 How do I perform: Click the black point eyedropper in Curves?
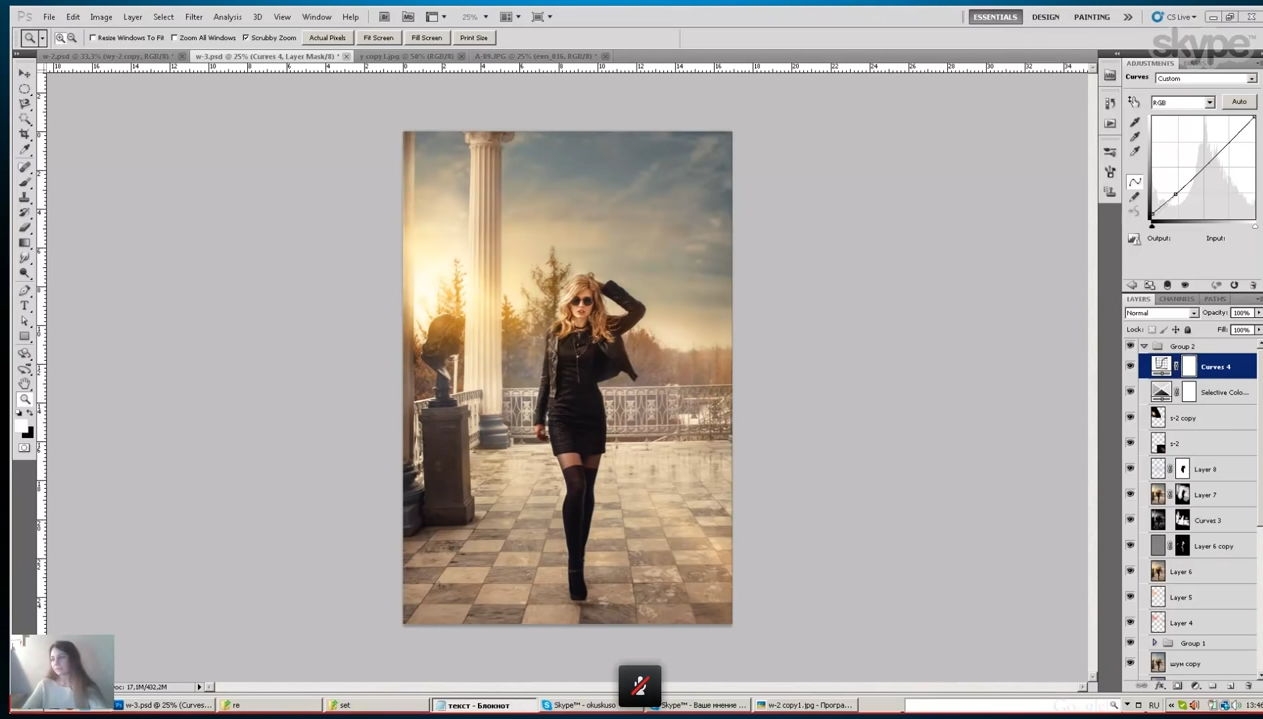coord(1135,122)
